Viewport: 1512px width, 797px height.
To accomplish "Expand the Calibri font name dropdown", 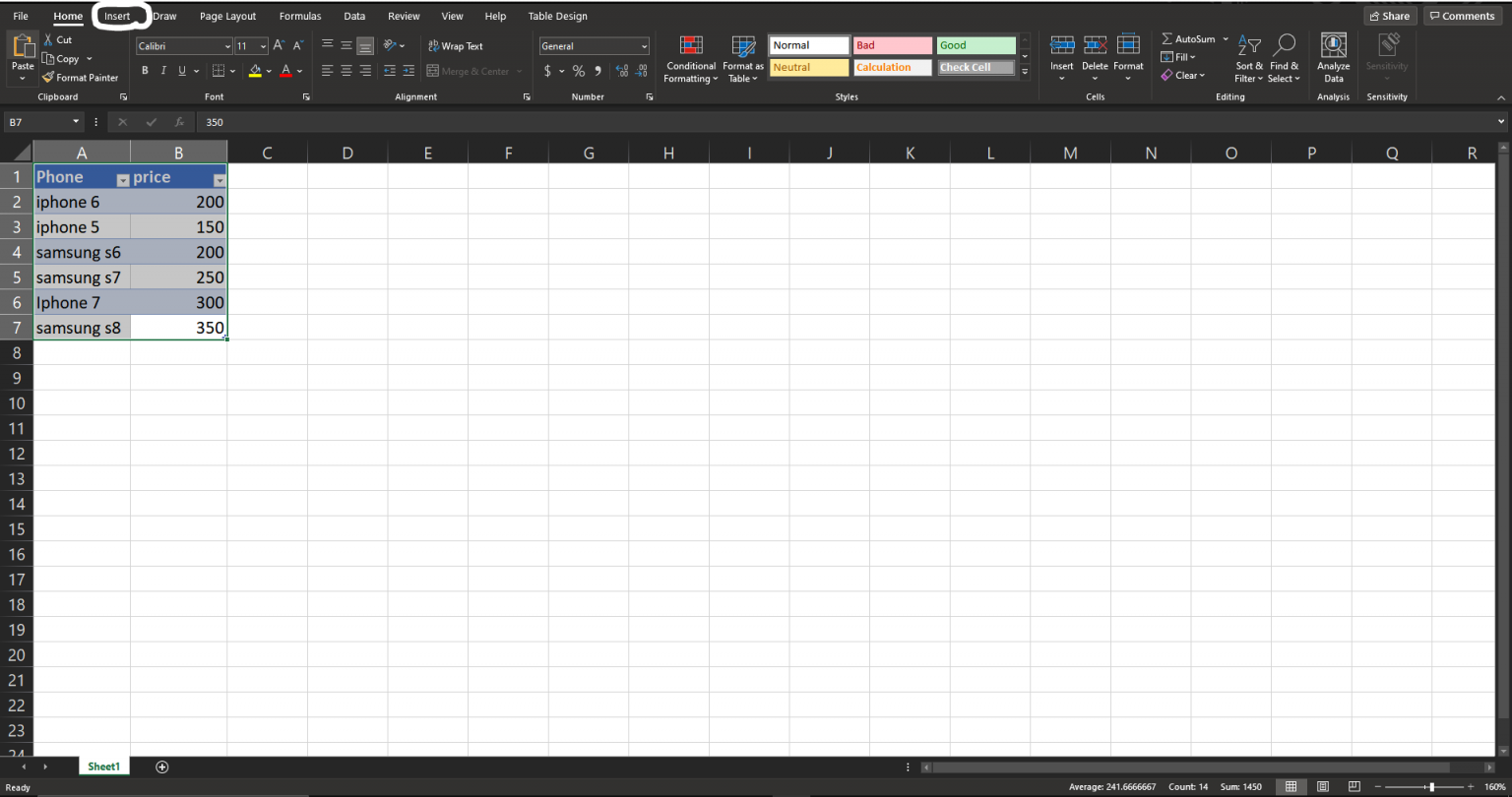I will coord(227,46).
